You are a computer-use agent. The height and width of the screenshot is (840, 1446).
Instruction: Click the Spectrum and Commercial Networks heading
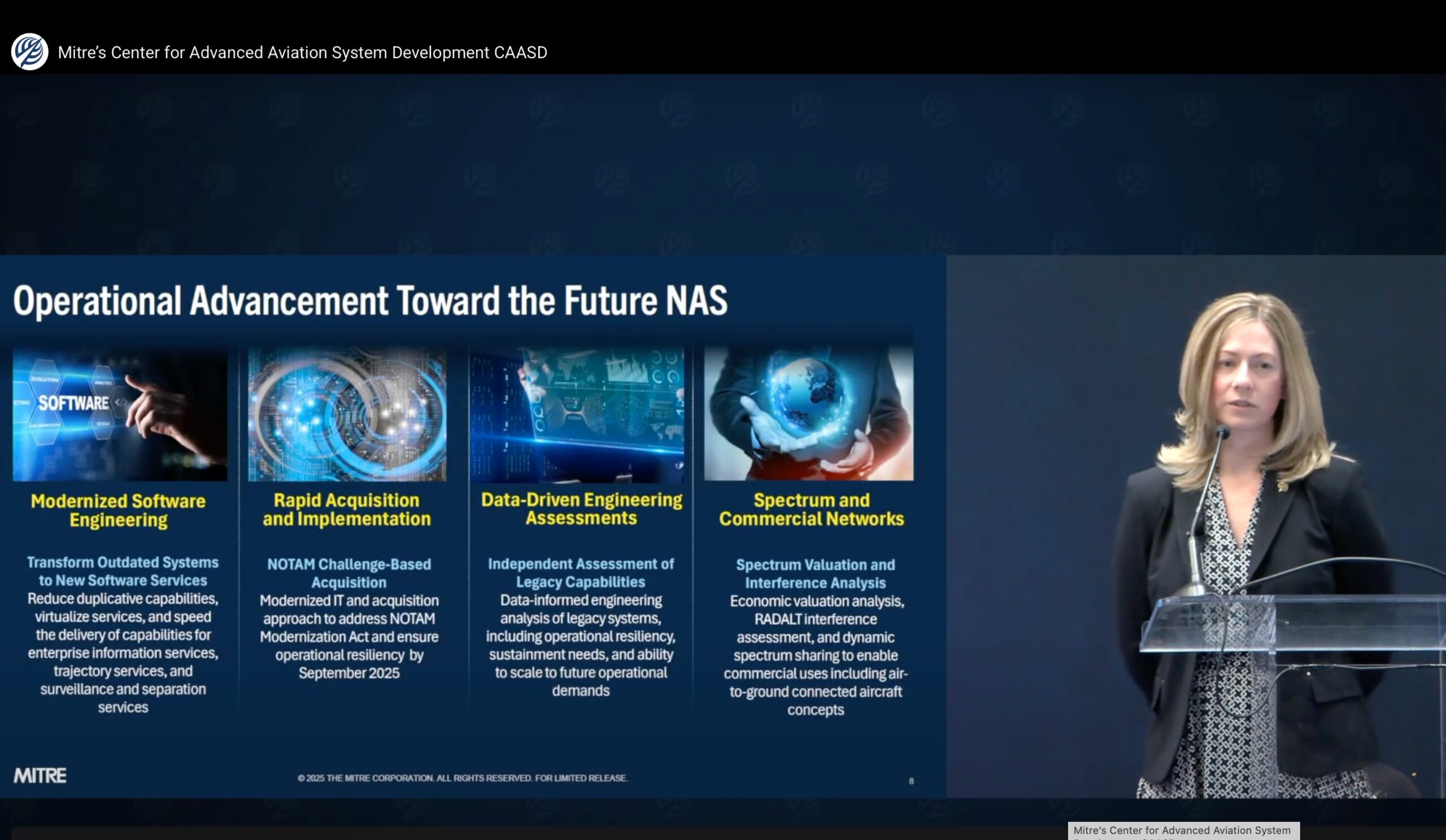811,509
